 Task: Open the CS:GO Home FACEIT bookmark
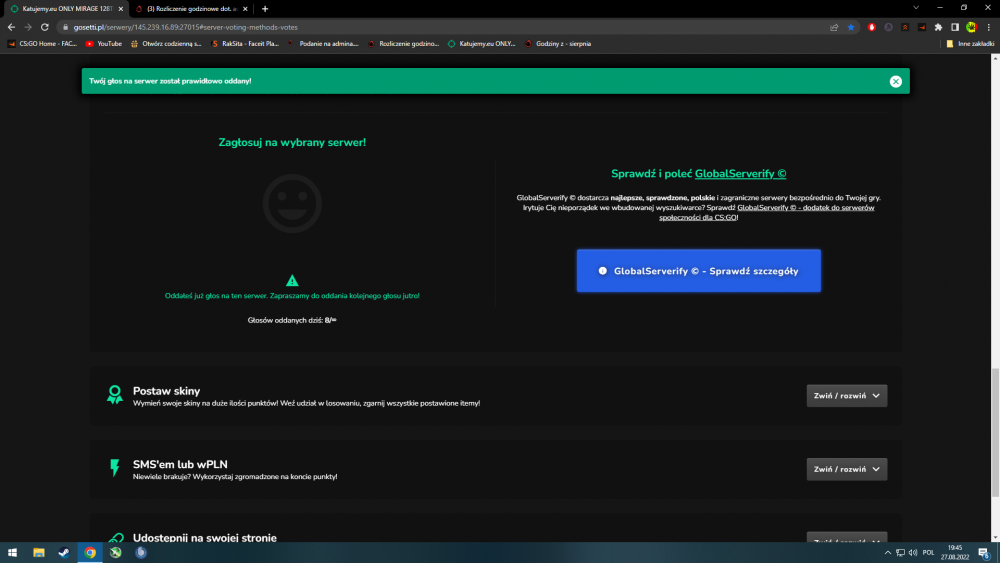click(42, 43)
